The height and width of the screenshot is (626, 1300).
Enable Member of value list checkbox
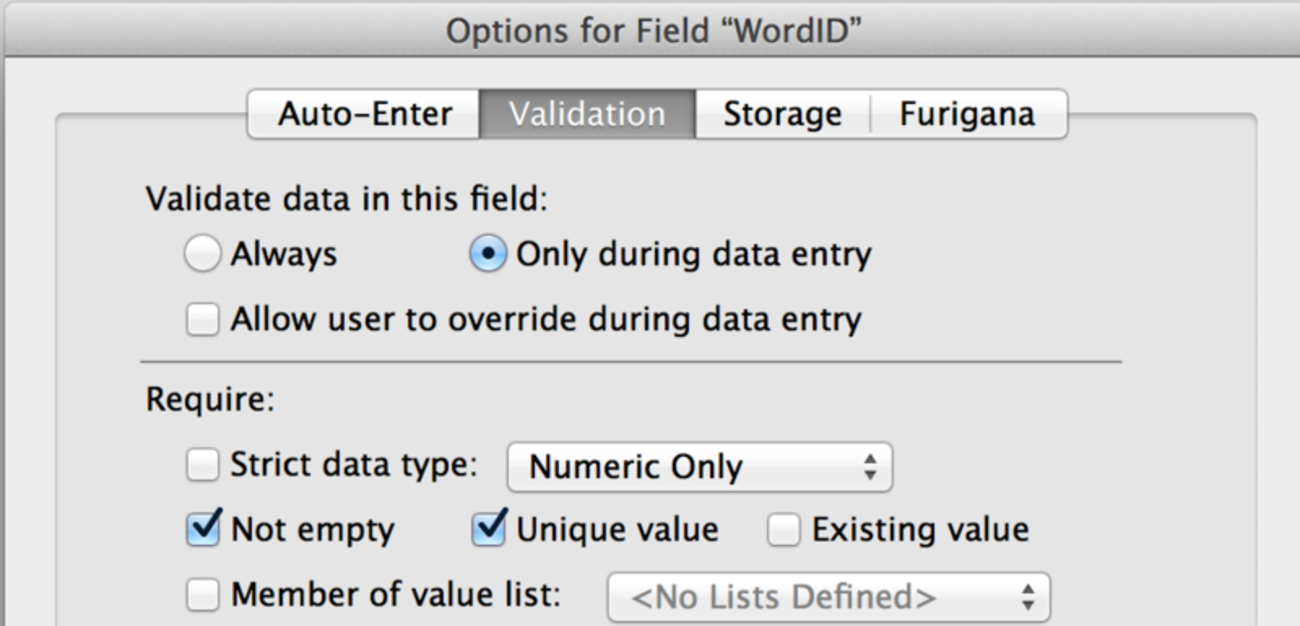(x=202, y=596)
